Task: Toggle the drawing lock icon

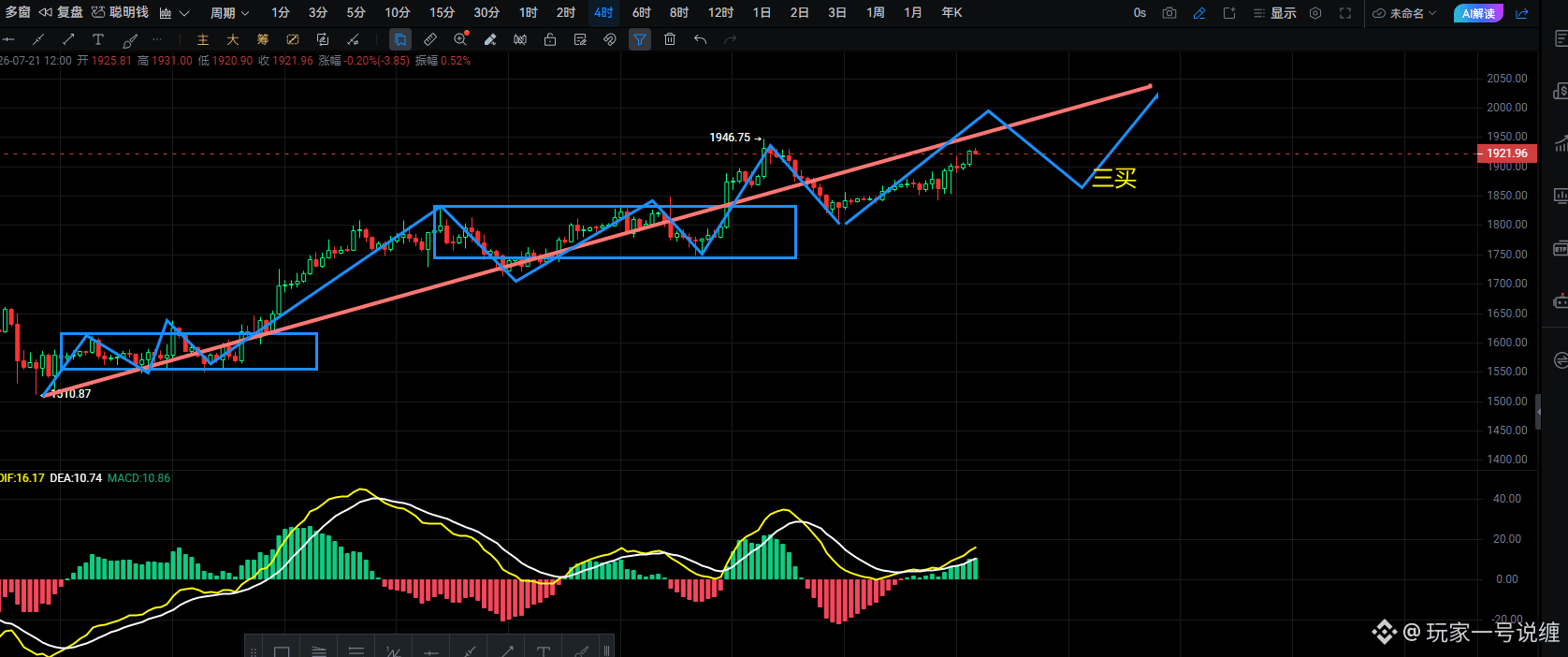Action: [x=550, y=39]
